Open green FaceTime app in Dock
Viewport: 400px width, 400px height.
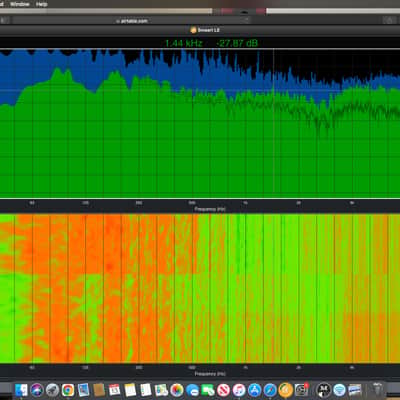click(x=208, y=389)
